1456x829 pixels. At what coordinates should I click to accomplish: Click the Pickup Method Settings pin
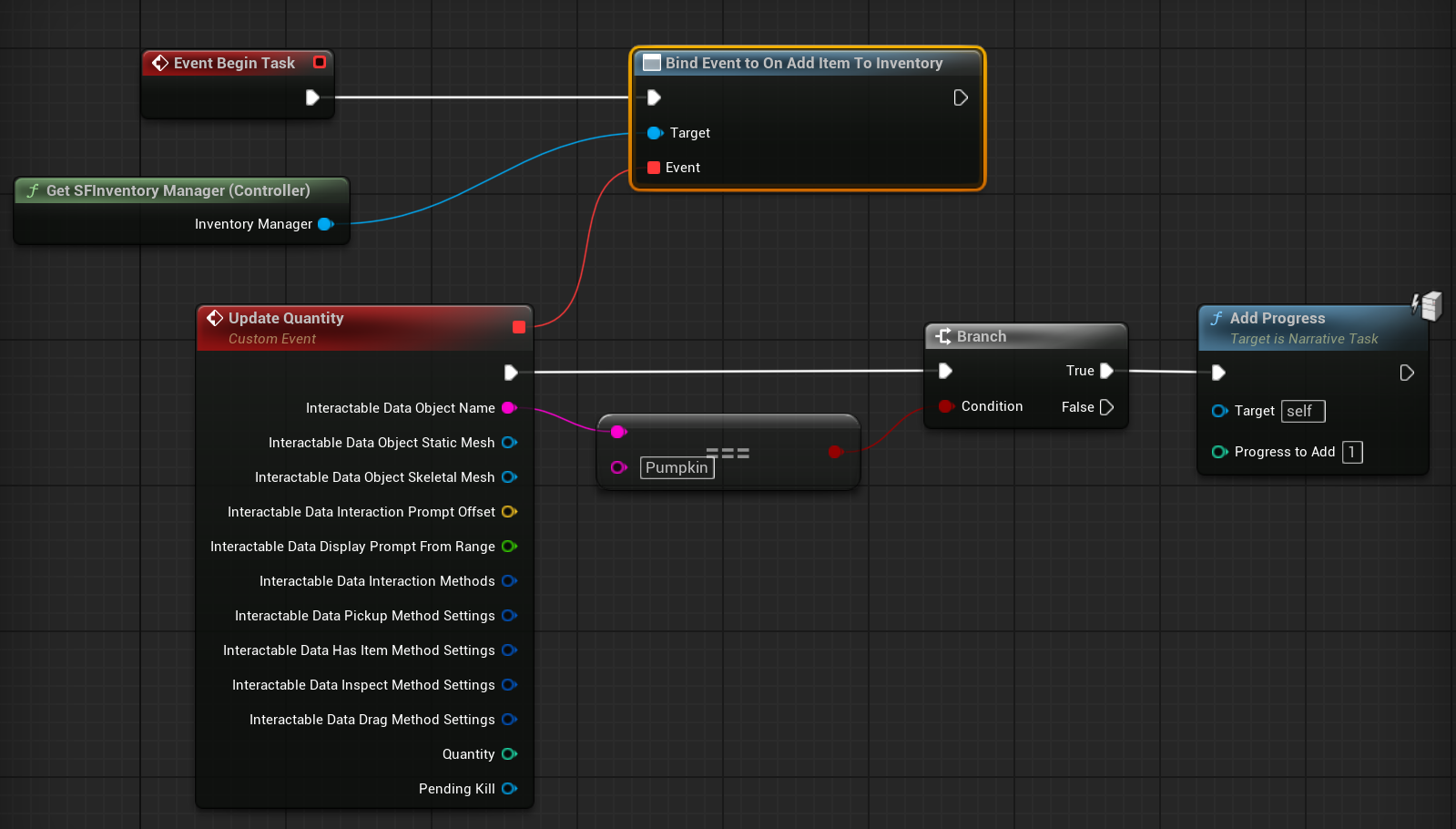point(510,616)
